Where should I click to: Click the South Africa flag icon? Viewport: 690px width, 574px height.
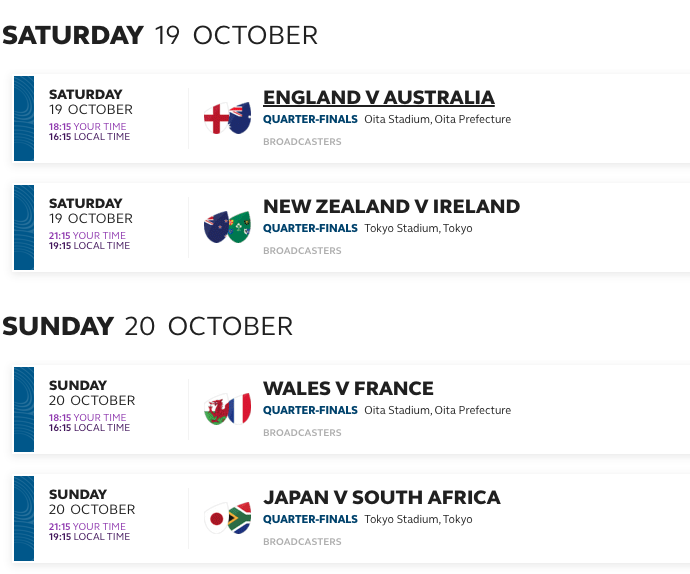tap(240, 518)
